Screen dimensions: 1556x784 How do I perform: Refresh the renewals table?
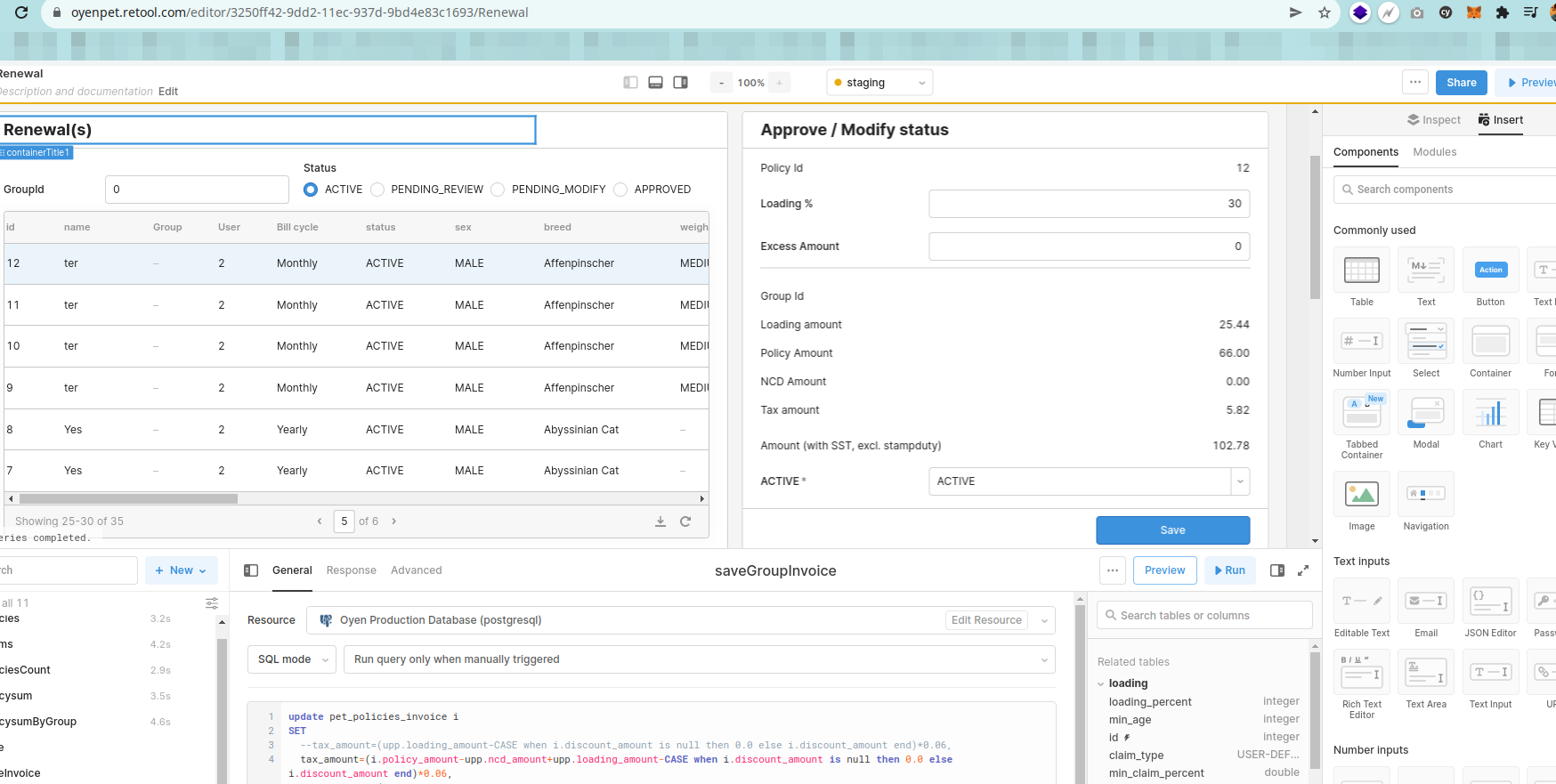point(685,521)
